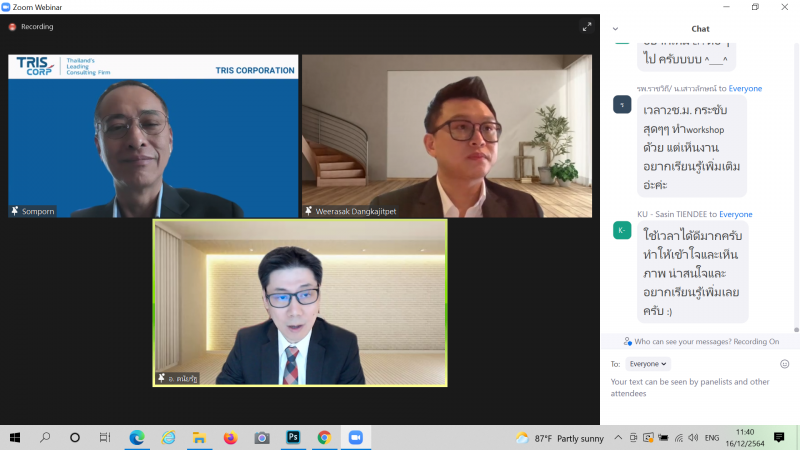Image resolution: width=800 pixels, height=450 pixels.
Task: Click the 'K-' green avatar in chat
Action: coord(622,230)
